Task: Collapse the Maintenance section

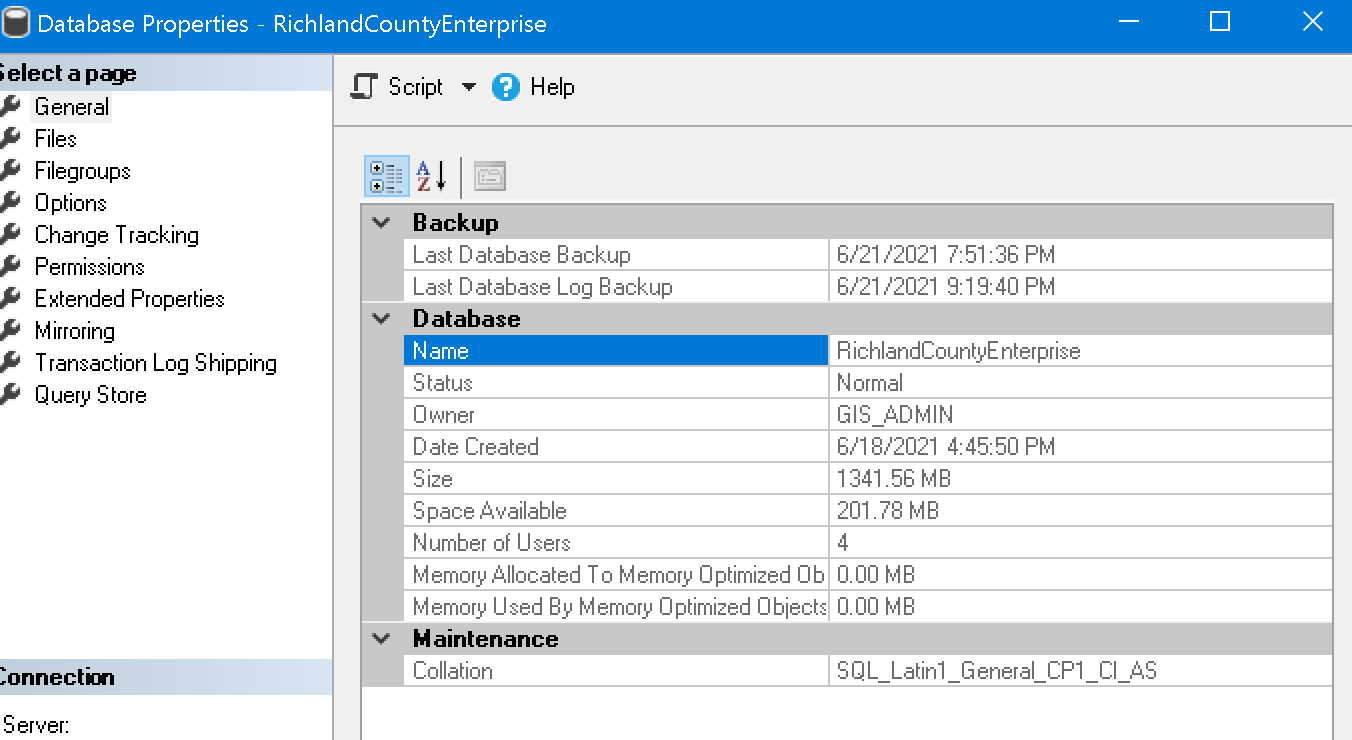Action: tap(381, 639)
